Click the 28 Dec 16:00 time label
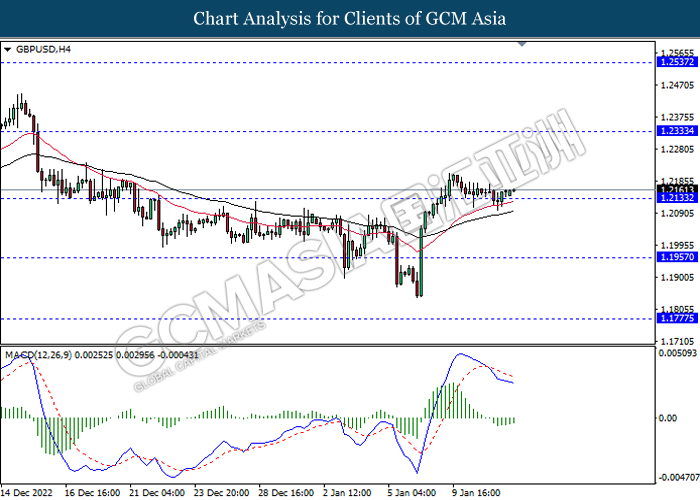This screenshot has height=500, width=700. coord(286,493)
